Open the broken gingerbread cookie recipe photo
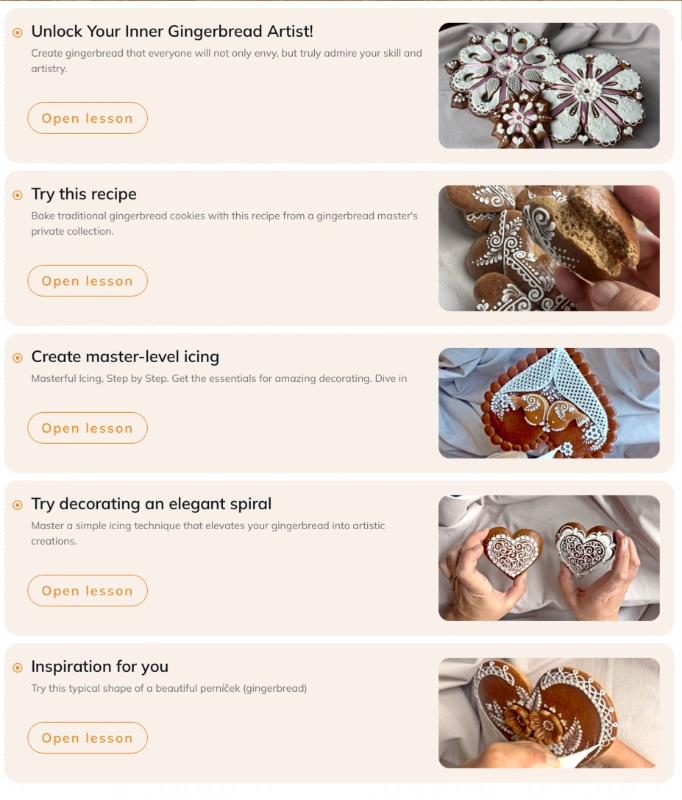 [549, 248]
